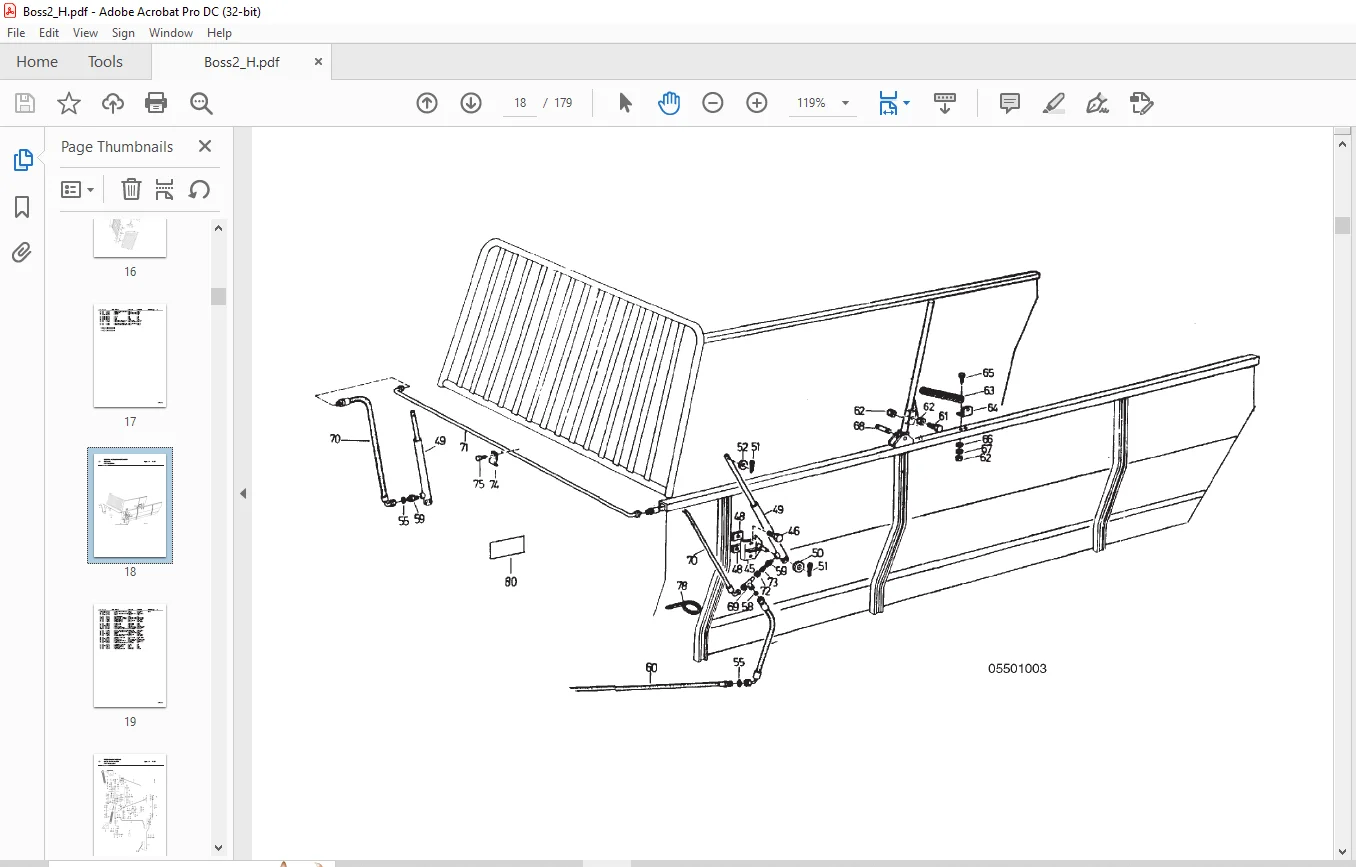Click document scroll down arrow
Image resolution: width=1356 pixels, height=867 pixels.
[x=1343, y=850]
